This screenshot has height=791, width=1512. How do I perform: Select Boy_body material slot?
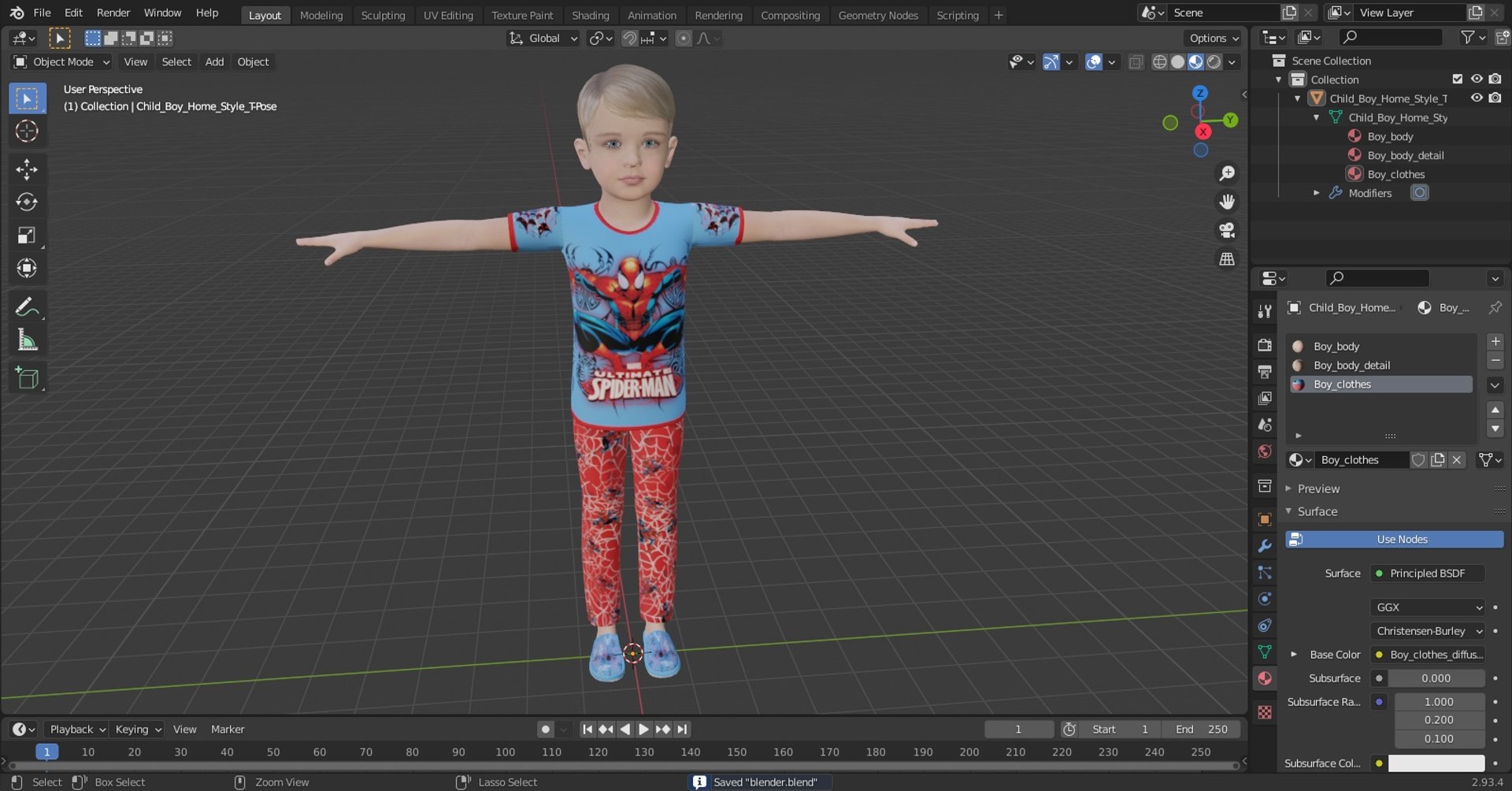(x=1381, y=347)
